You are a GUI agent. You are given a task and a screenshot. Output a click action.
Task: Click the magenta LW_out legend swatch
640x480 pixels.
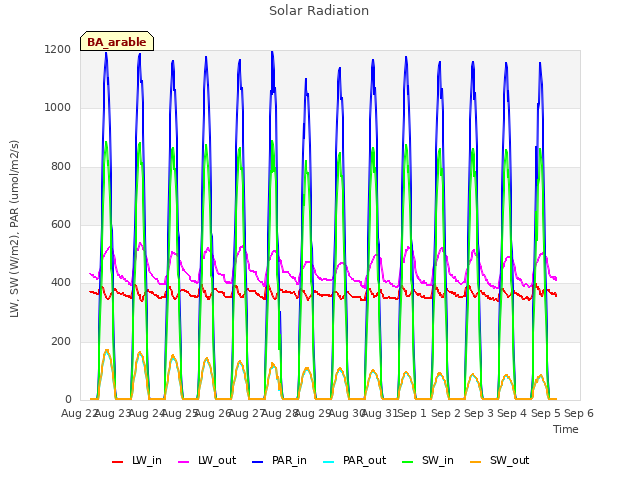point(184,462)
